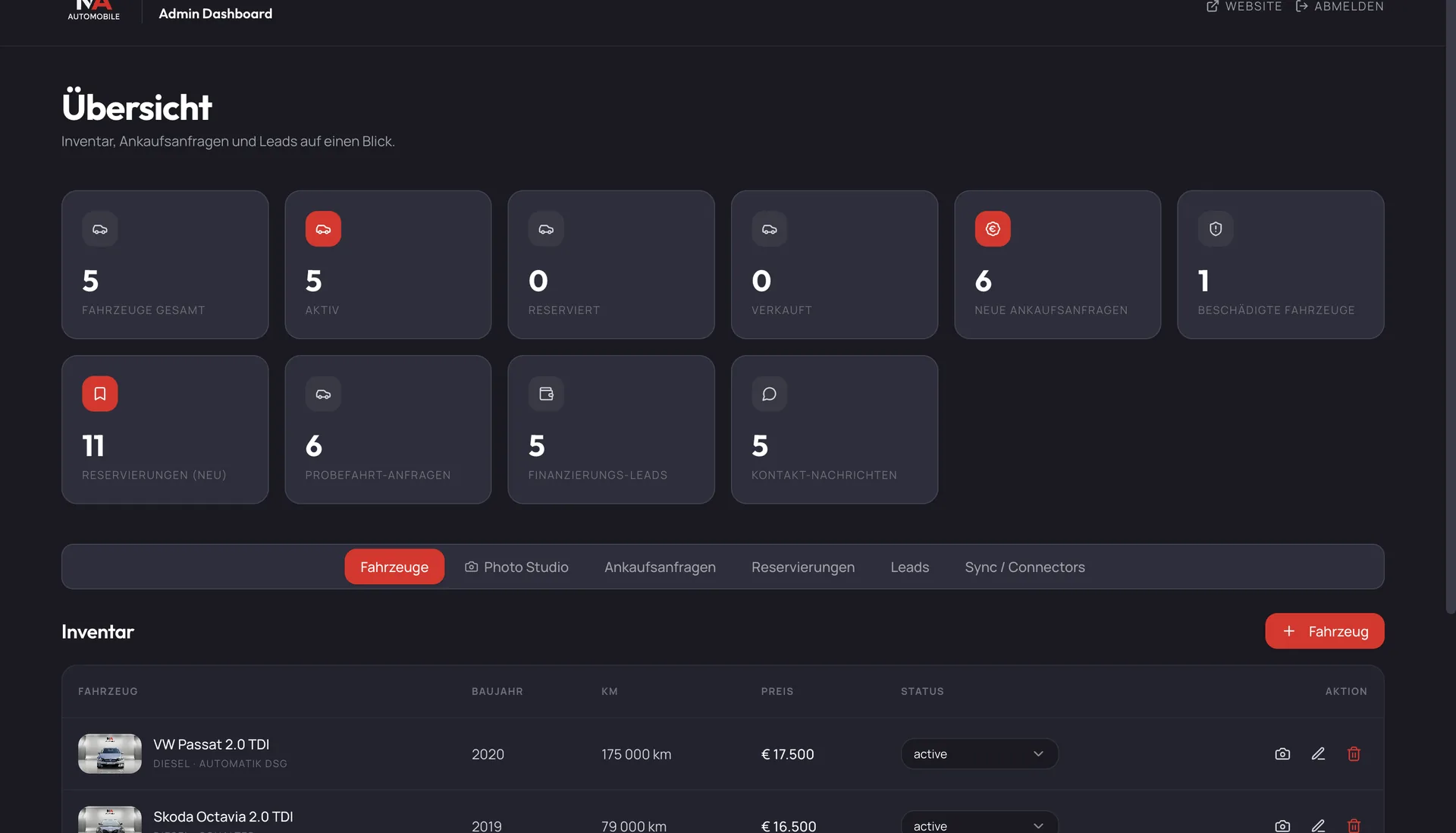The width and height of the screenshot is (1456, 833).
Task: Click the red car icon on Aktiv card
Action: [x=323, y=229]
